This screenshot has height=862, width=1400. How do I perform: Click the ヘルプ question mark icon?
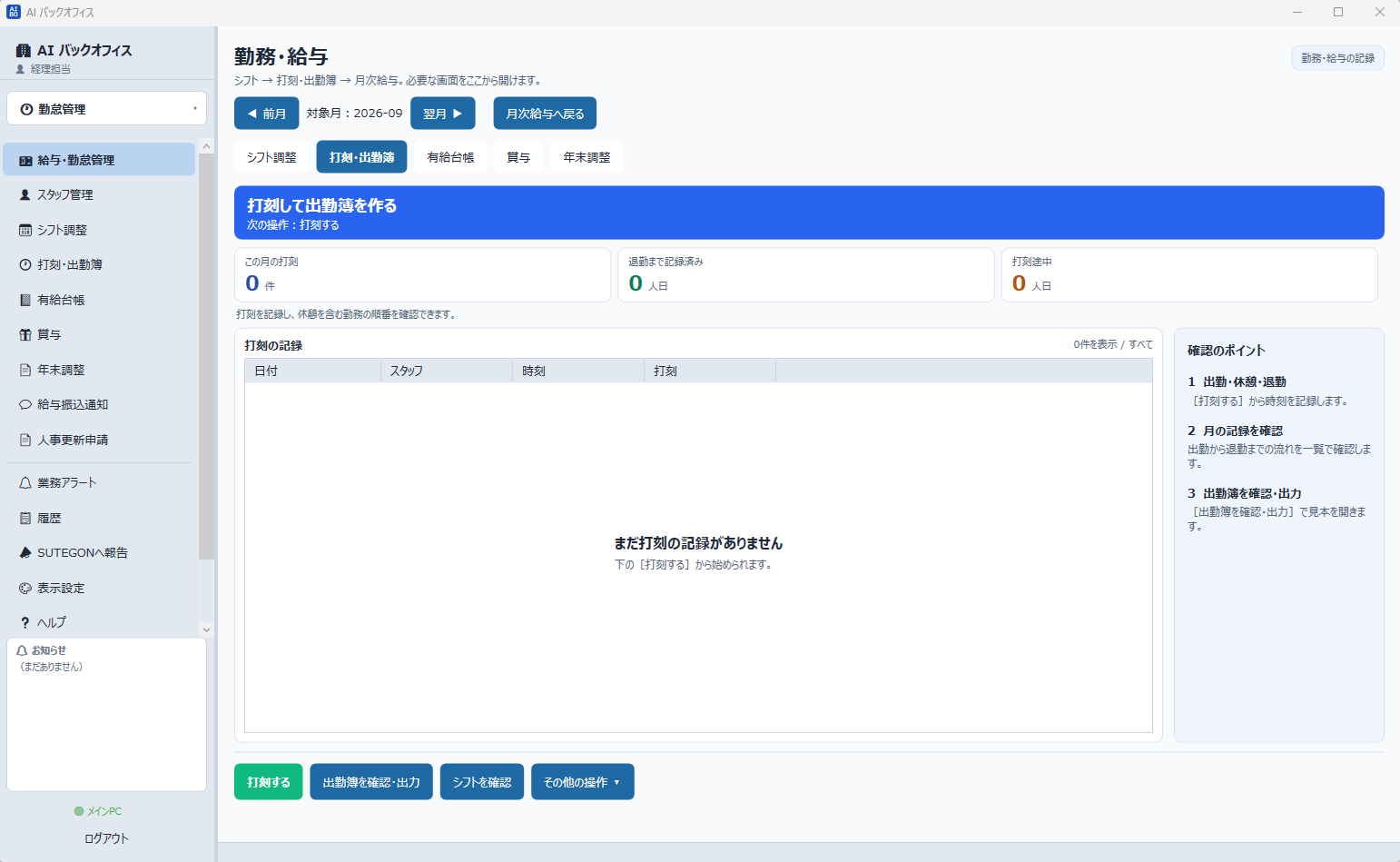pyautogui.click(x=25, y=623)
